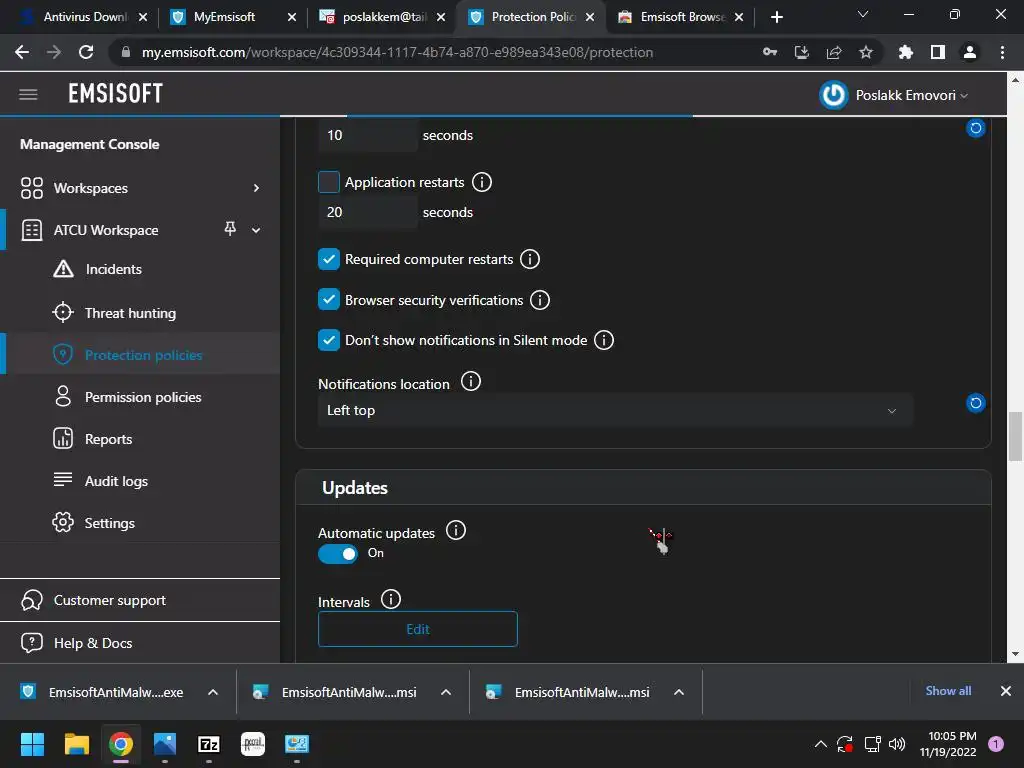This screenshot has width=1024, height=768.
Task: Click the Permission policies person icon
Action: [63, 396]
